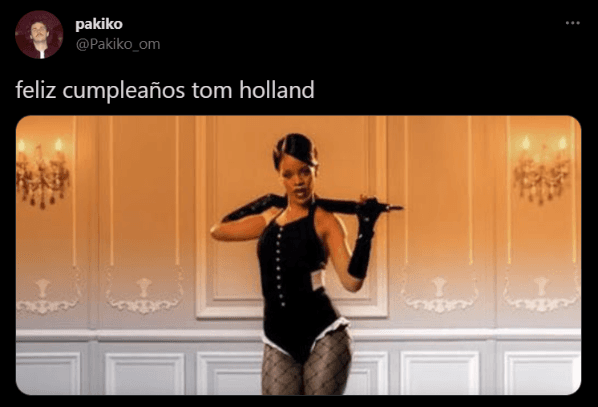Click the @Pakiko_om handle
Screen dimensions: 598x407
coord(118,44)
